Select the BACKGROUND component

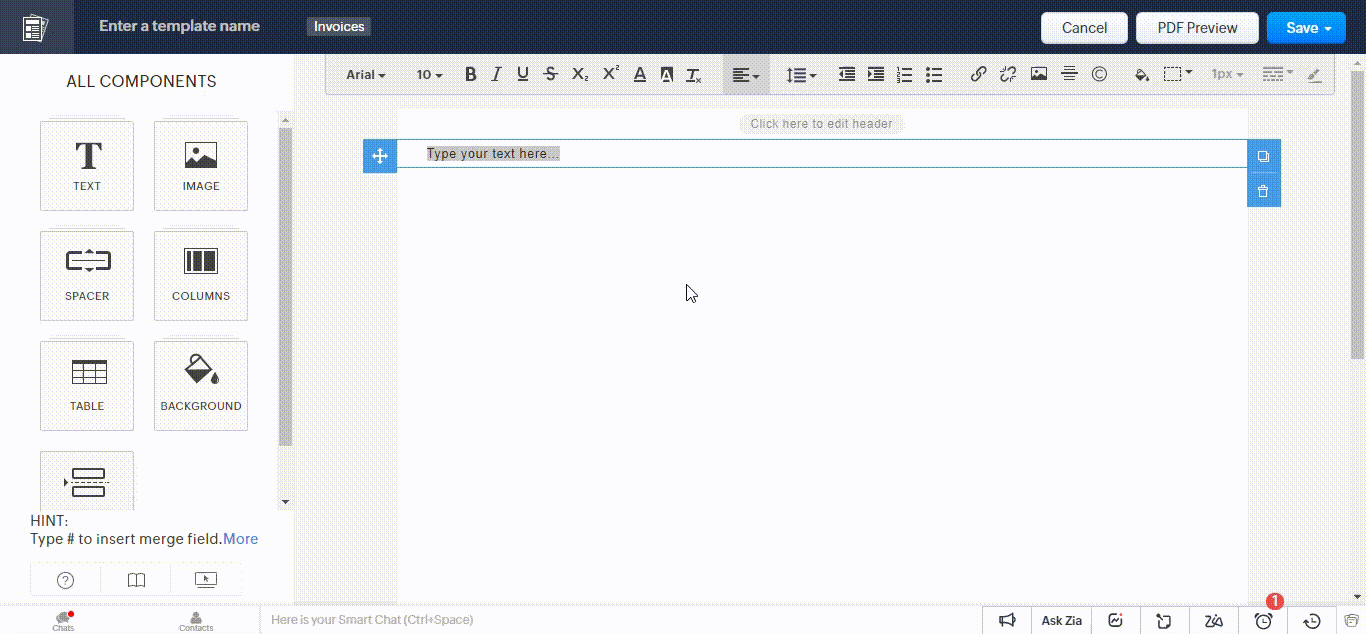click(200, 385)
